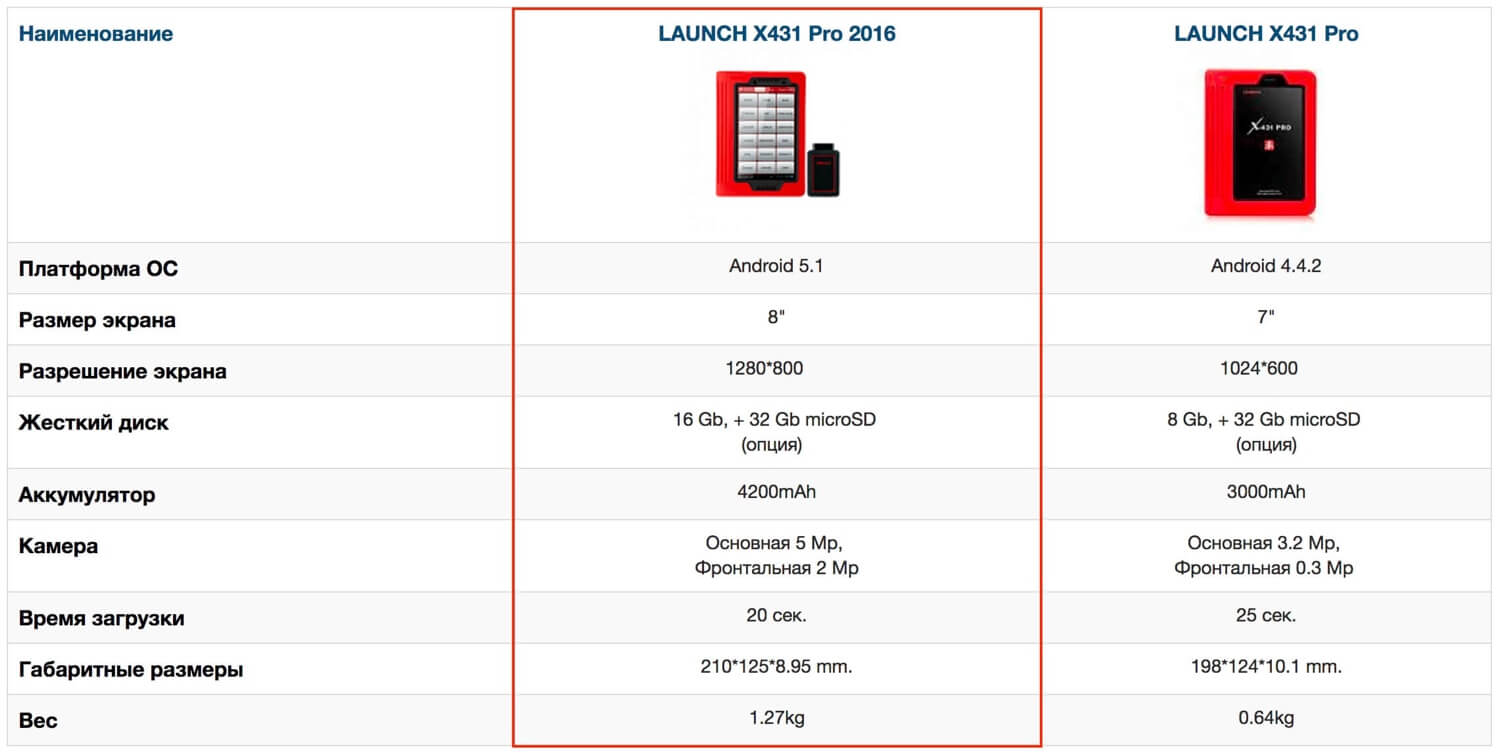Click the 25 сек. boot time value

(x=1266, y=616)
